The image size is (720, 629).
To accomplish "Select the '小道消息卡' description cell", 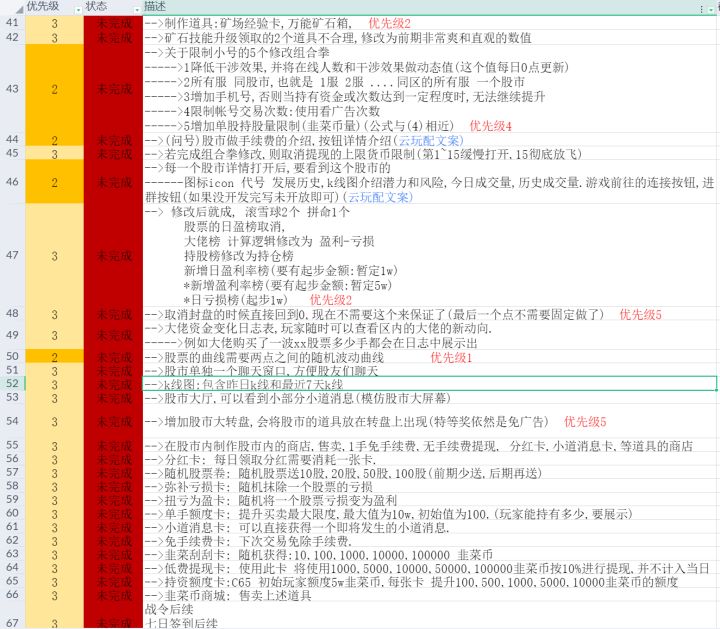I will (x=431, y=527).
